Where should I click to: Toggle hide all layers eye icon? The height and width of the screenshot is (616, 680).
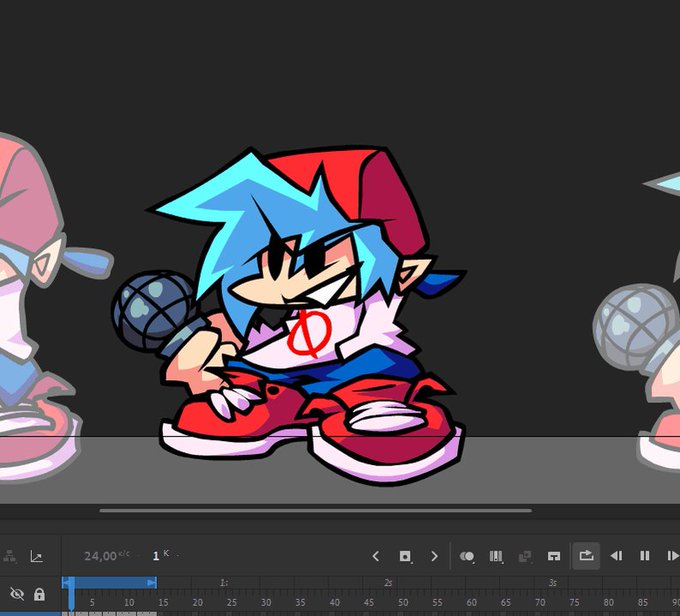point(17,593)
